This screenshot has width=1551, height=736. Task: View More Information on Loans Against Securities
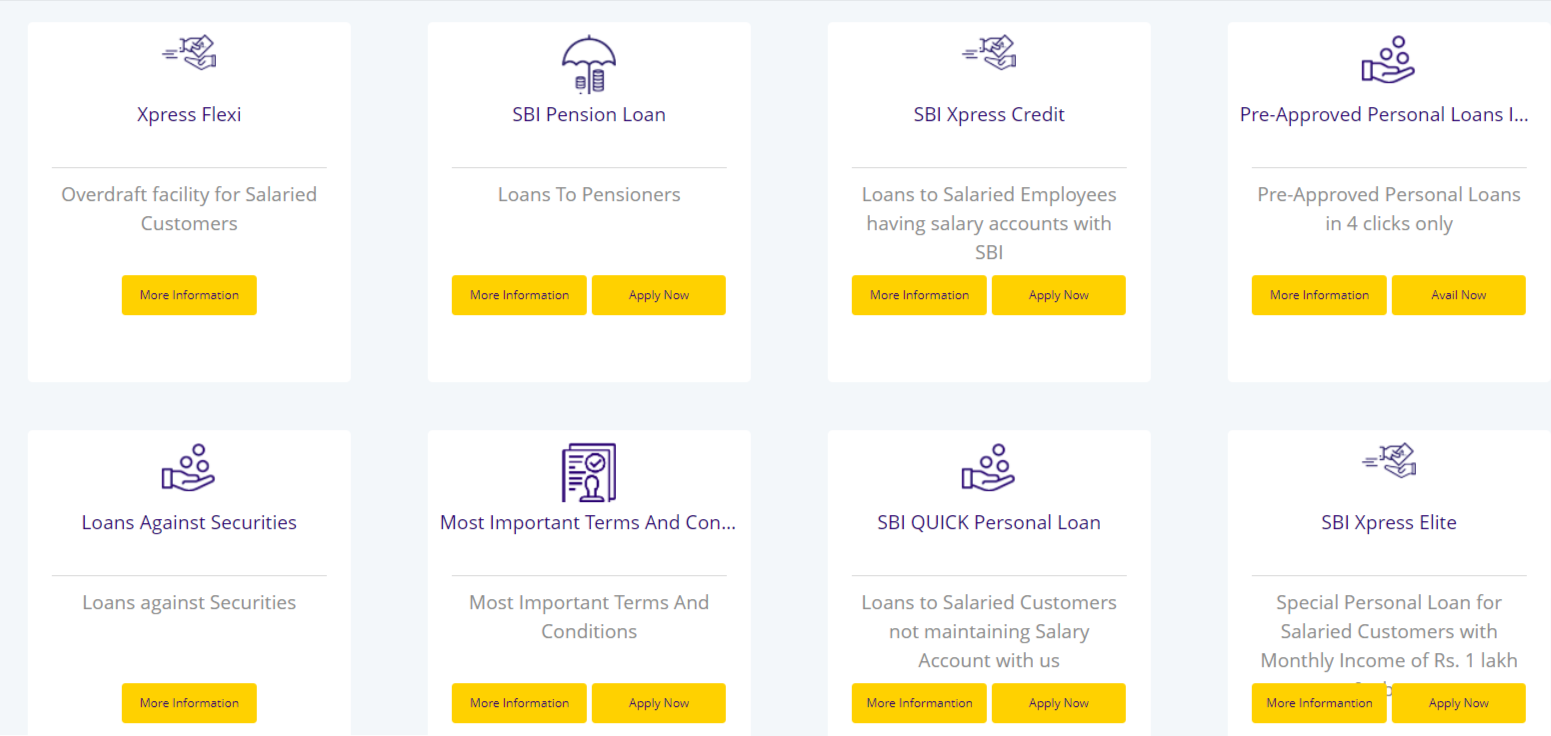pos(189,703)
